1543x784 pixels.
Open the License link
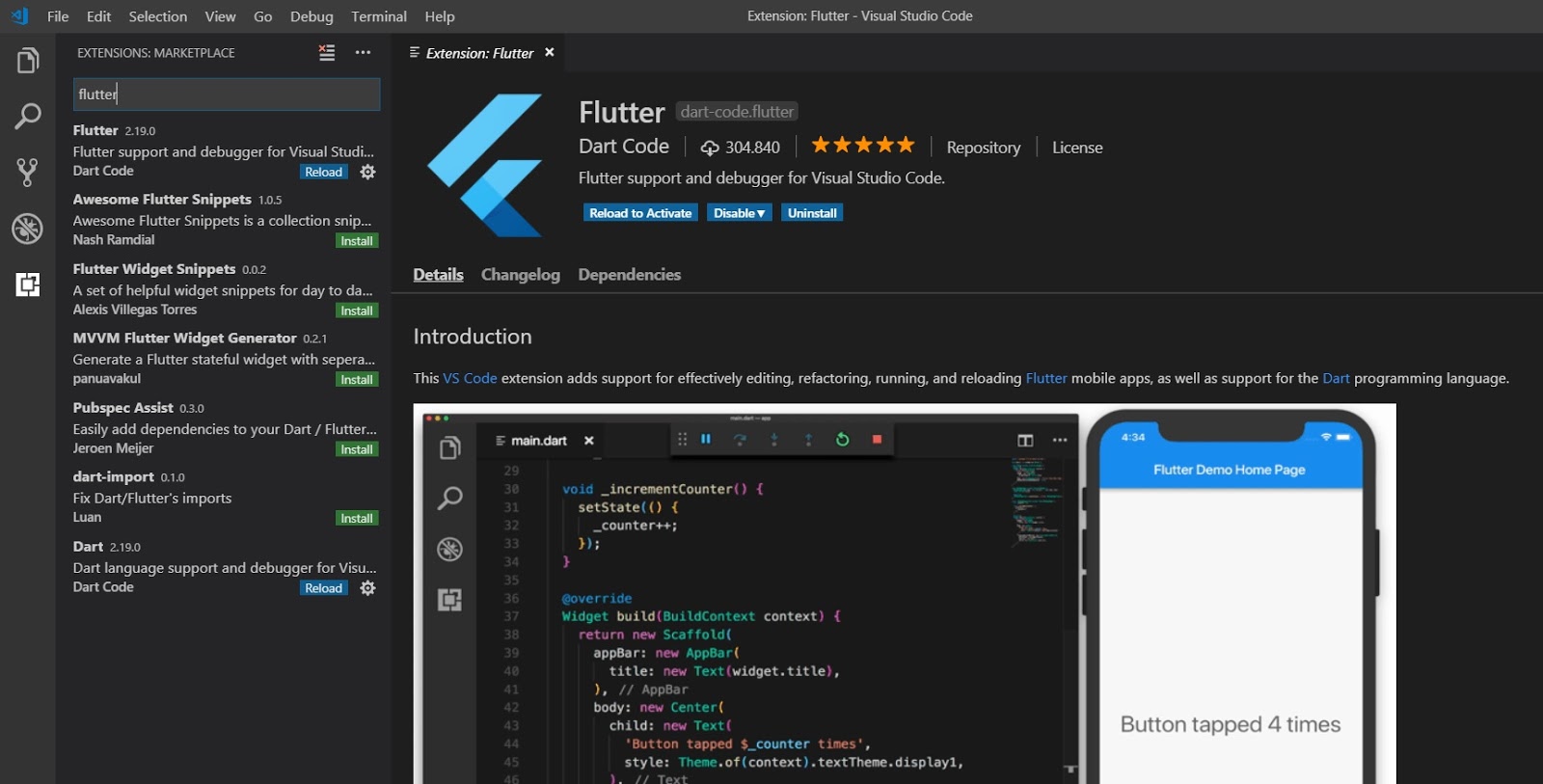point(1077,148)
